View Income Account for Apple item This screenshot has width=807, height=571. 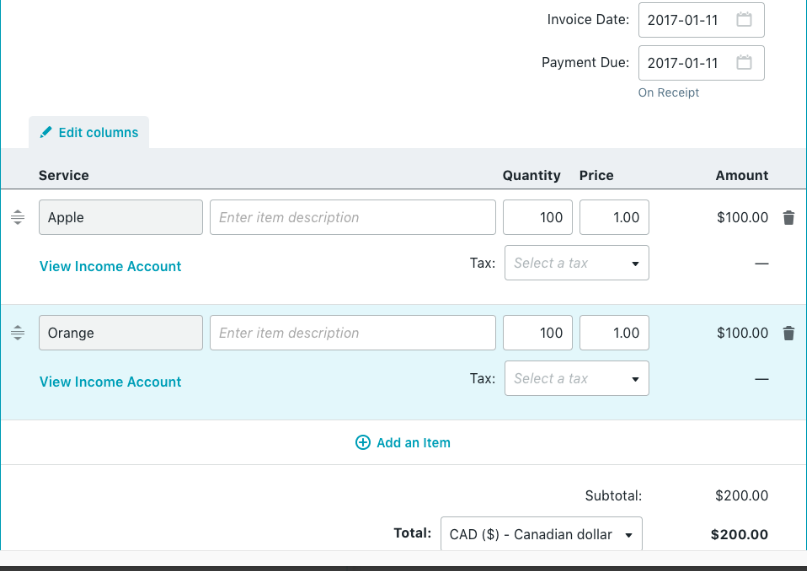tap(110, 266)
